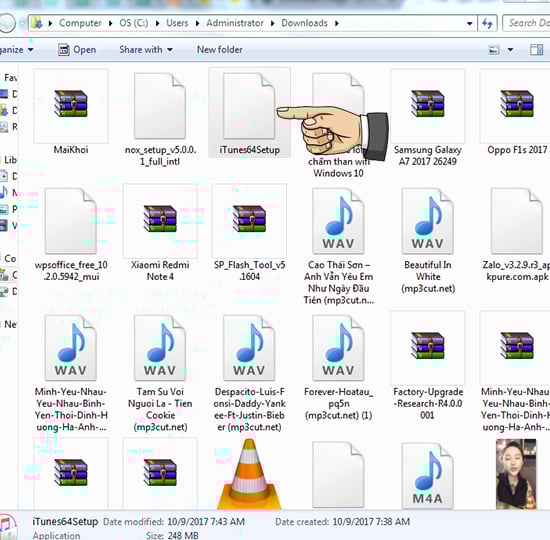Screen dimensions: 550x540
Task: Click iTunes64Setup name in details pane
Action: (x=65, y=522)
